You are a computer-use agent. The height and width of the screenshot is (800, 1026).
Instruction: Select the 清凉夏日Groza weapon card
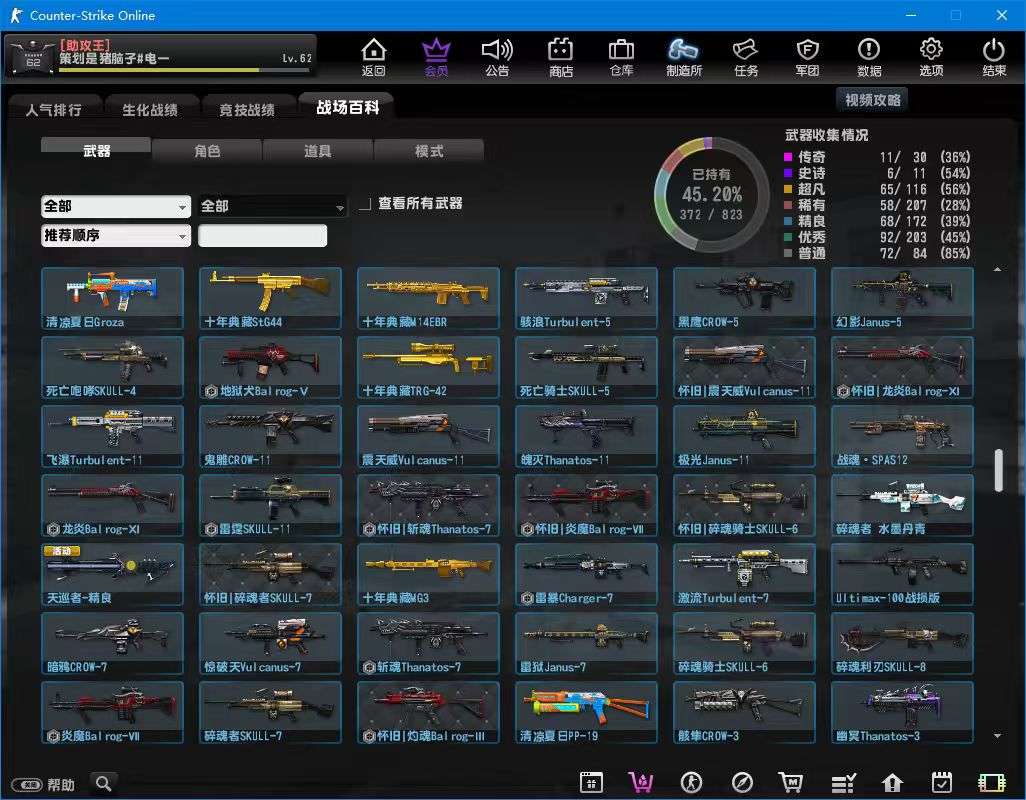[113, 298]
